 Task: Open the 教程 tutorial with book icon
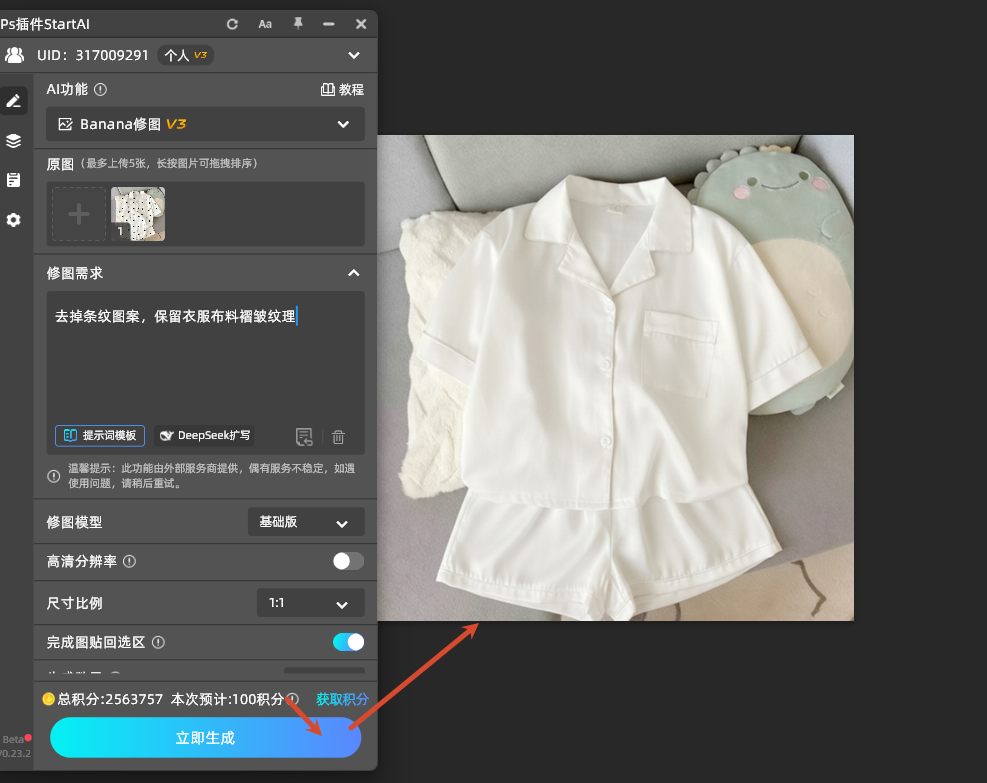pyautogui.click(x=343, y=89)
